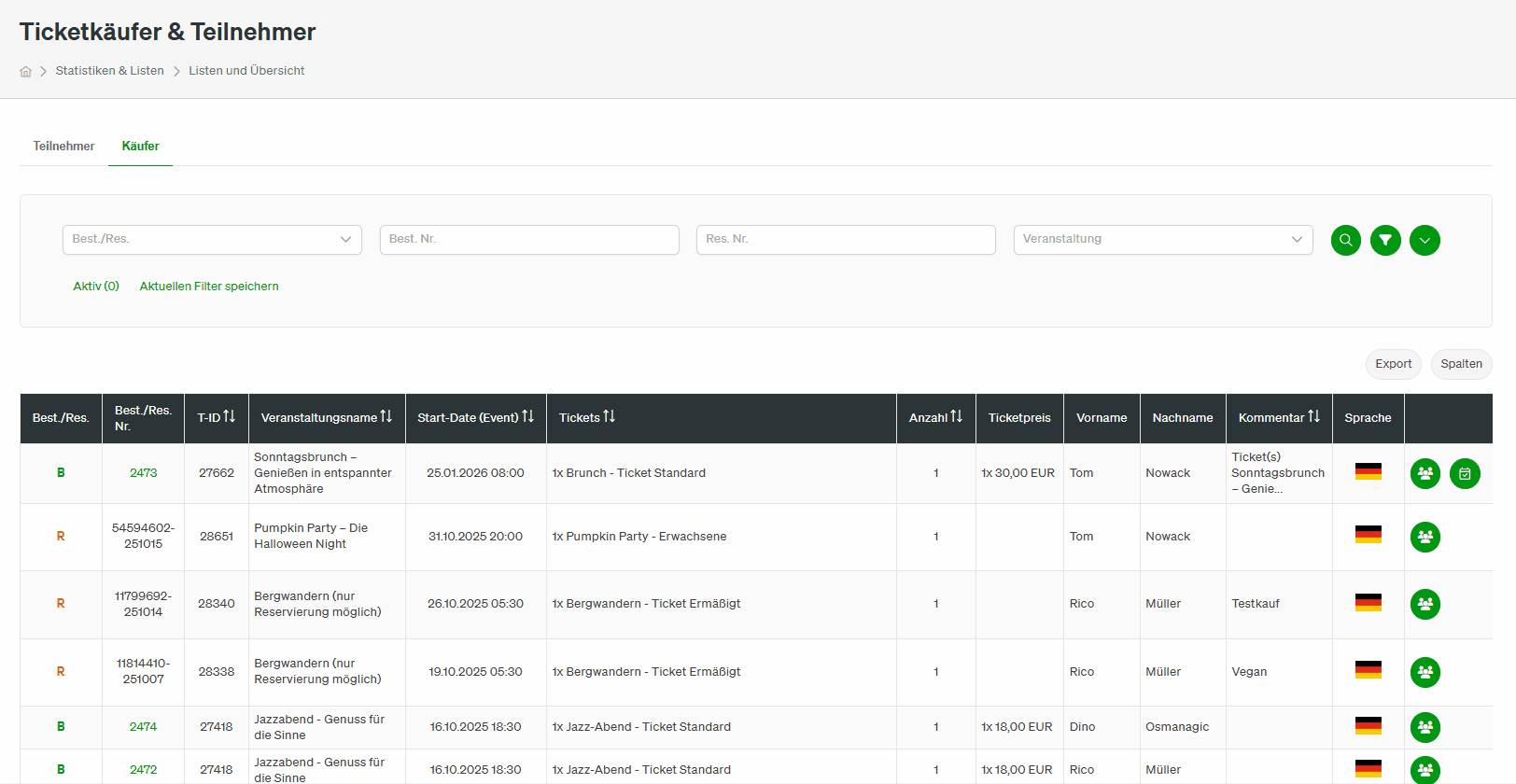1516x784 pixels.
Task: Click German flag in Sonntagsbrunch row
Action: (1368, 471)
